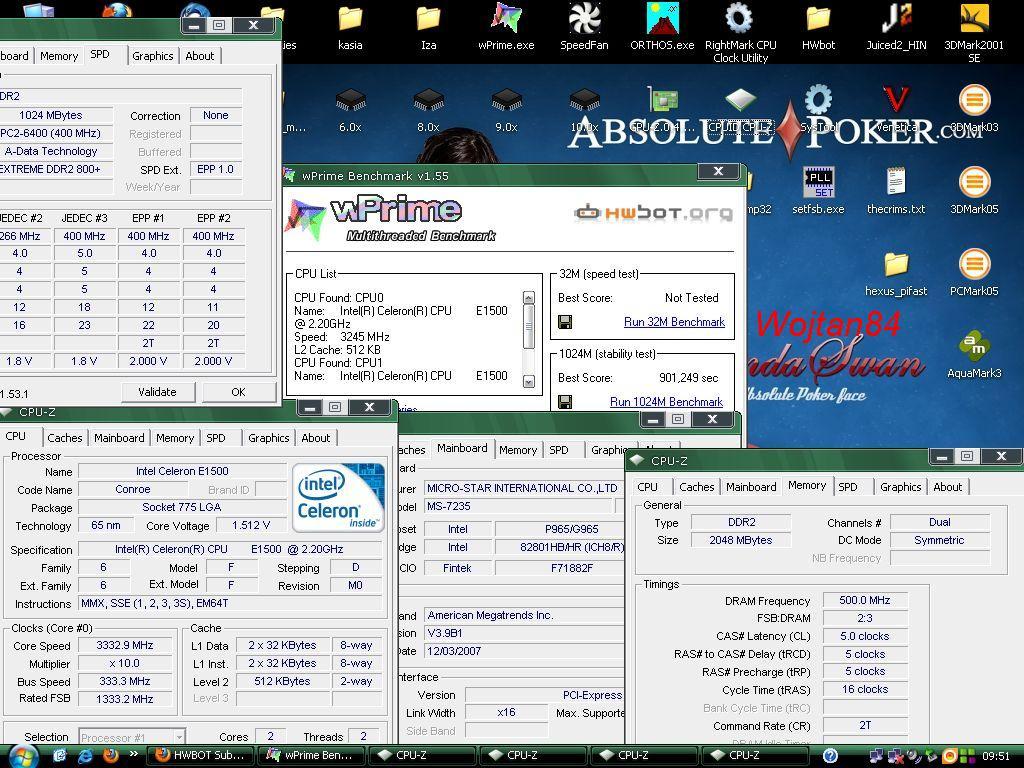Click the MS-7235 model field
The height and width of the screenshot is (768, 1024).
tap(519, 506)
